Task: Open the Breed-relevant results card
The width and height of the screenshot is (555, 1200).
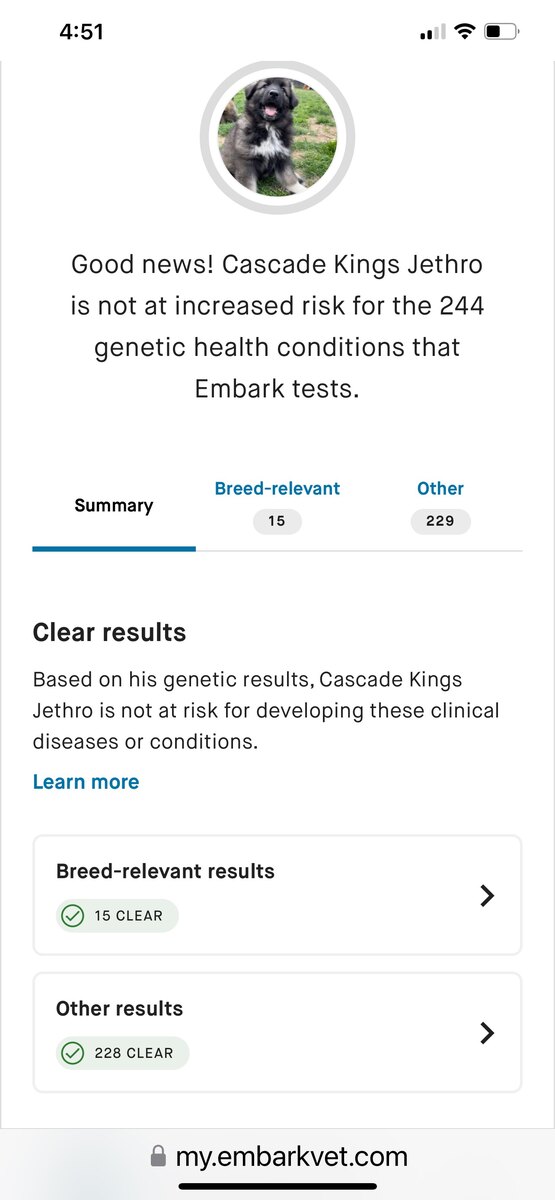Action: click(x=277, y=896)
